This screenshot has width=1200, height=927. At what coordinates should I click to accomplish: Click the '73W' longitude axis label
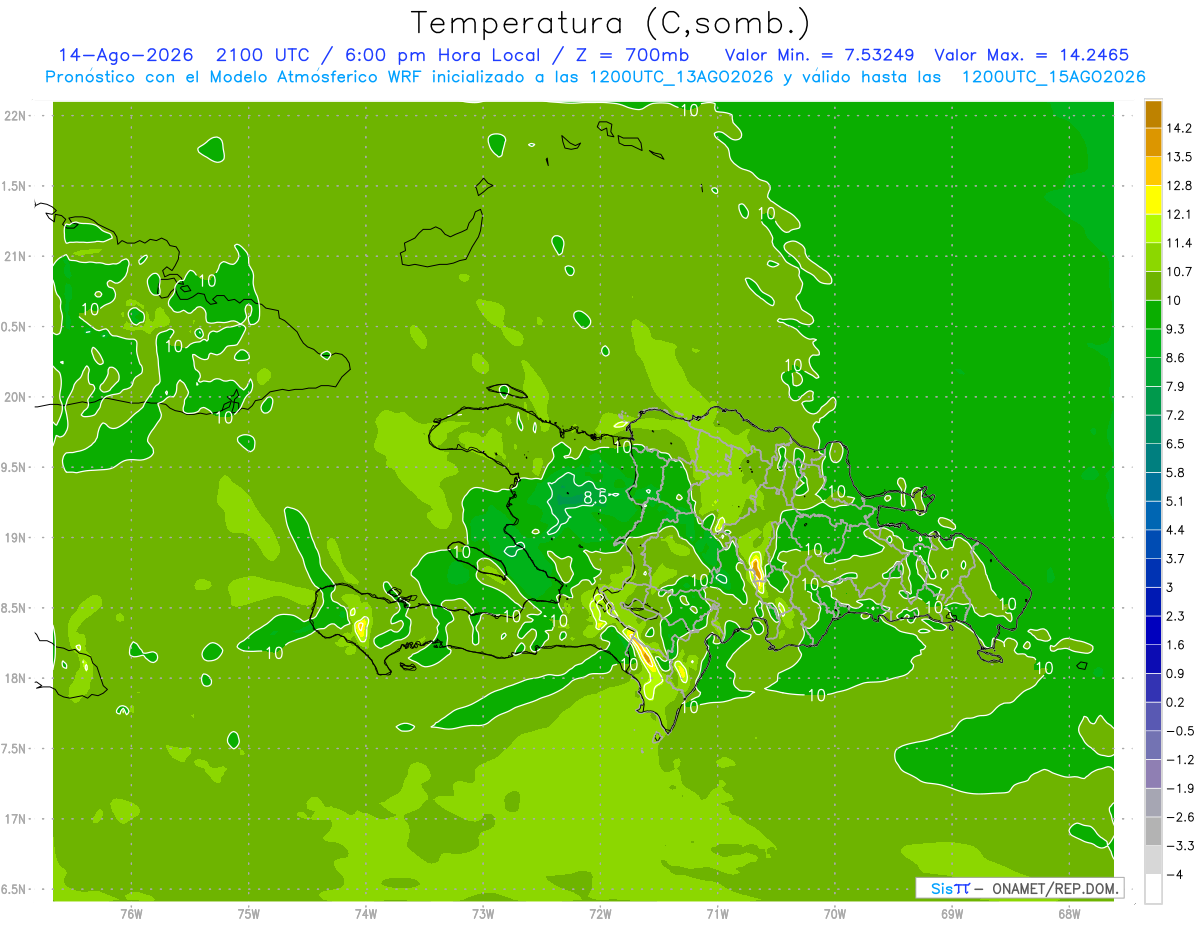483,912
